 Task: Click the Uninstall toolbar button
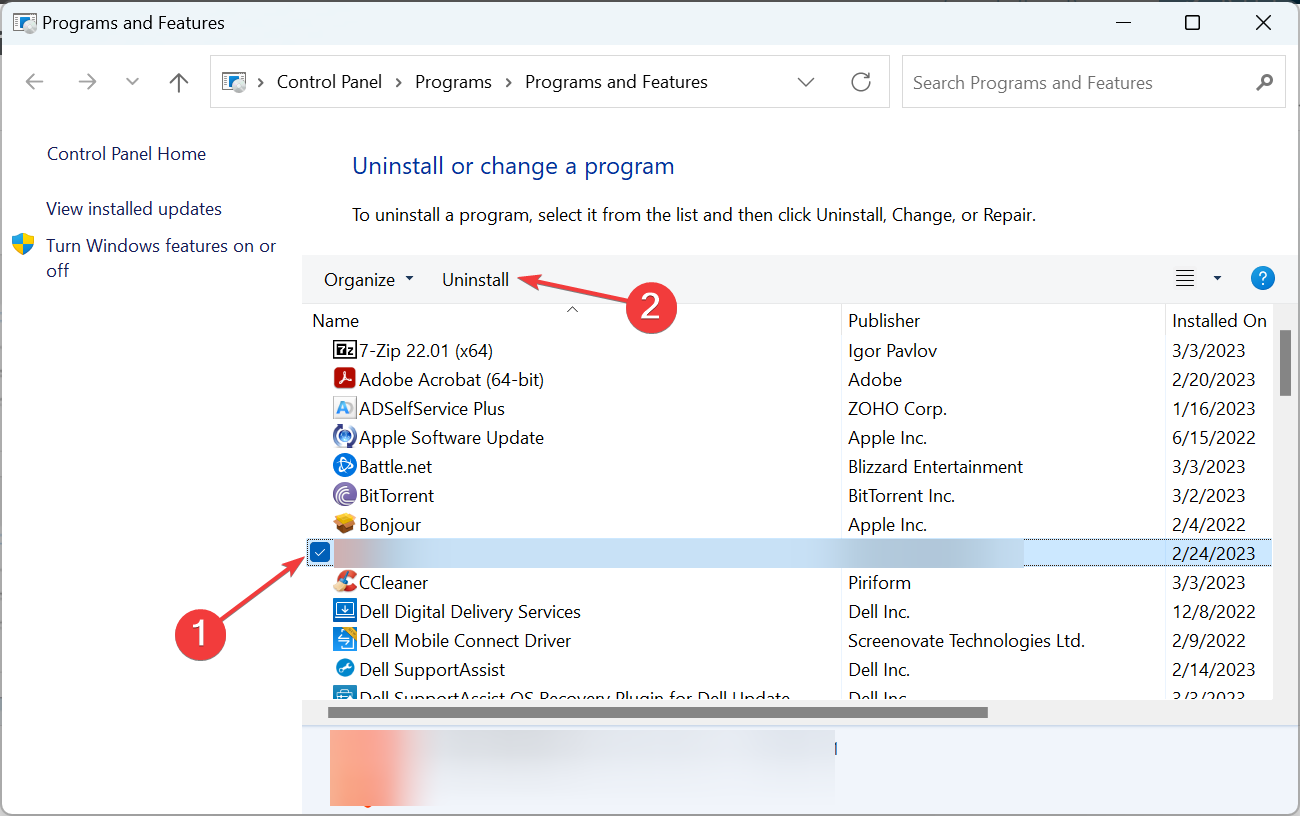[475, 279]
